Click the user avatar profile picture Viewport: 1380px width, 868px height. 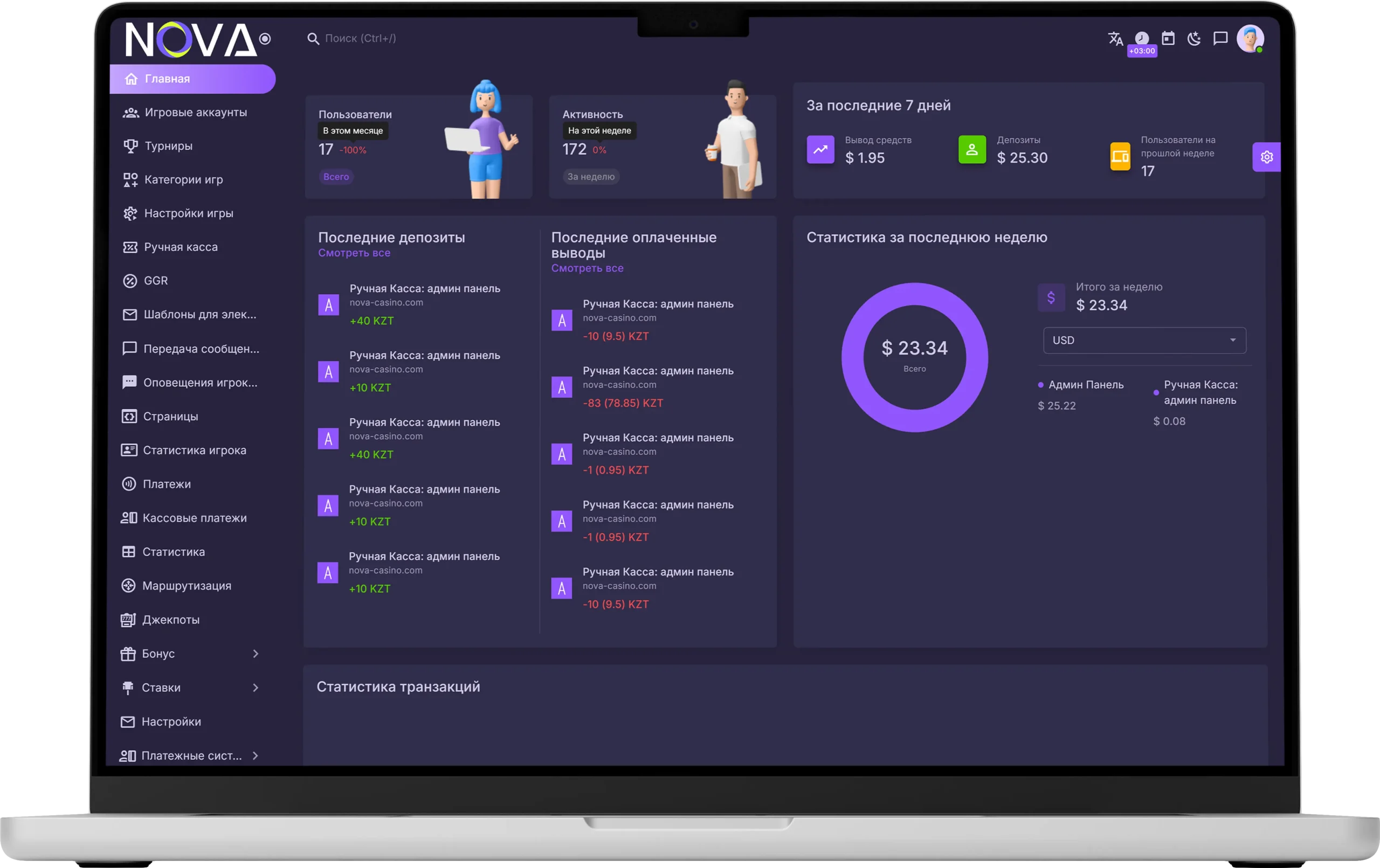[1250, 38]
